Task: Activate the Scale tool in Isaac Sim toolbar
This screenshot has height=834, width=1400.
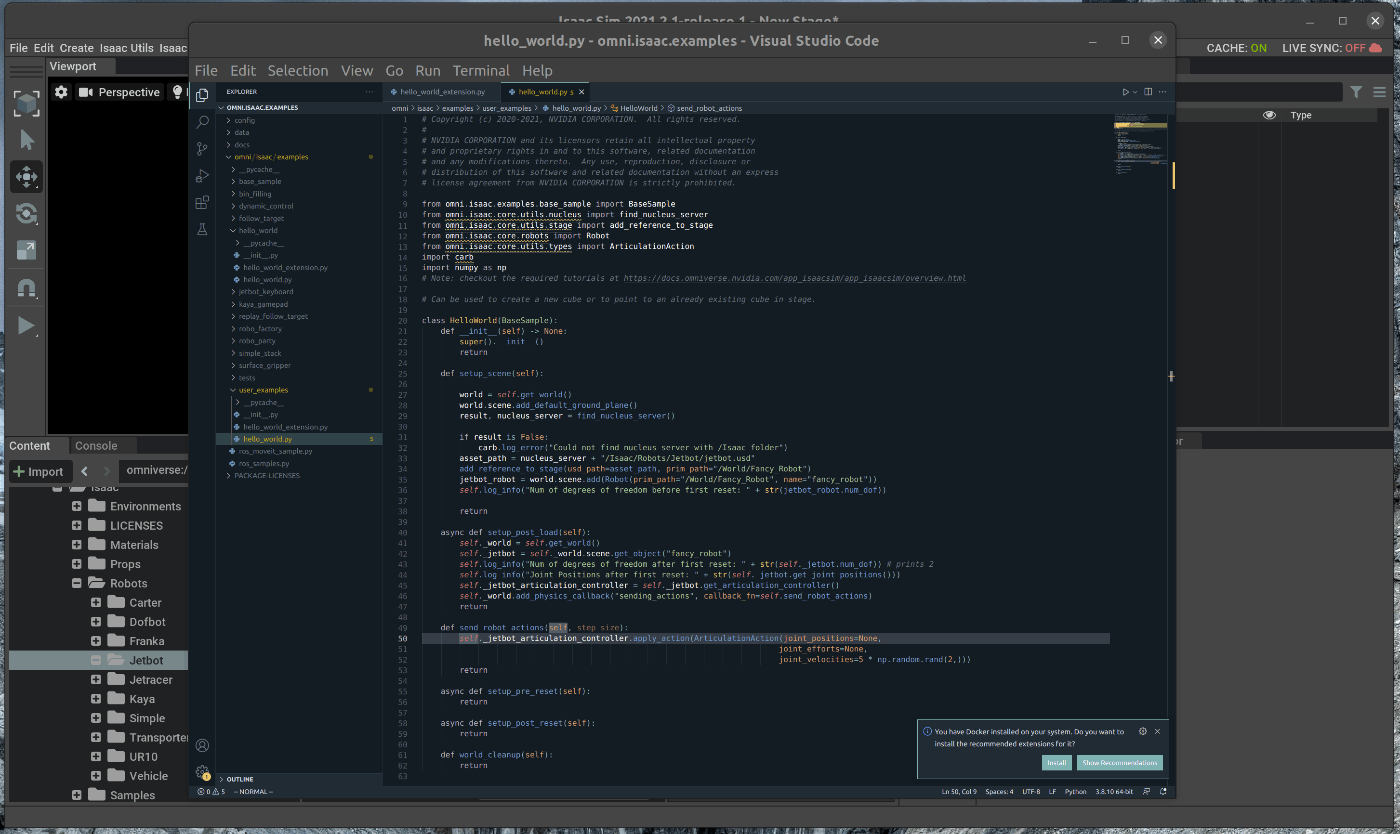Action: click(x=26, y=251)
